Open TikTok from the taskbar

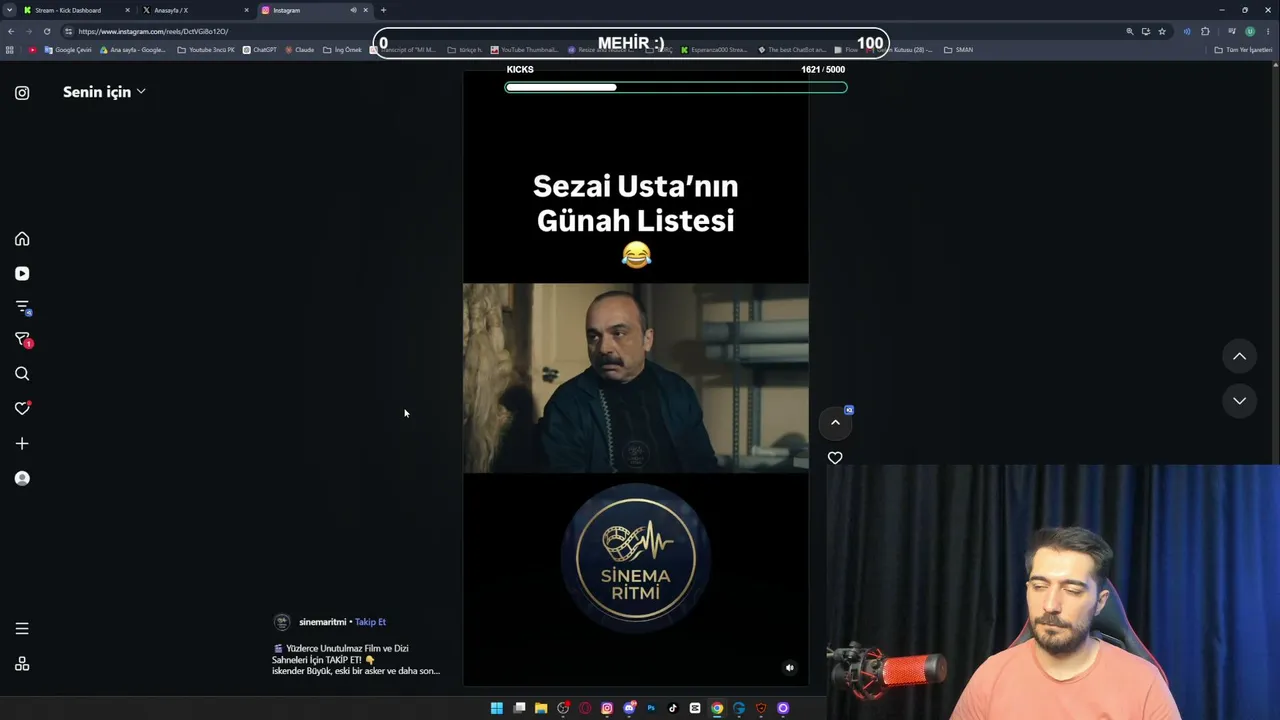[673, 708]
